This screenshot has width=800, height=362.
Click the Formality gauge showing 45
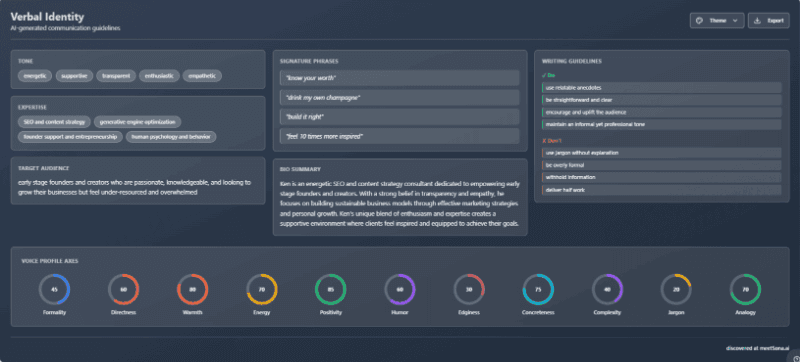55,289
